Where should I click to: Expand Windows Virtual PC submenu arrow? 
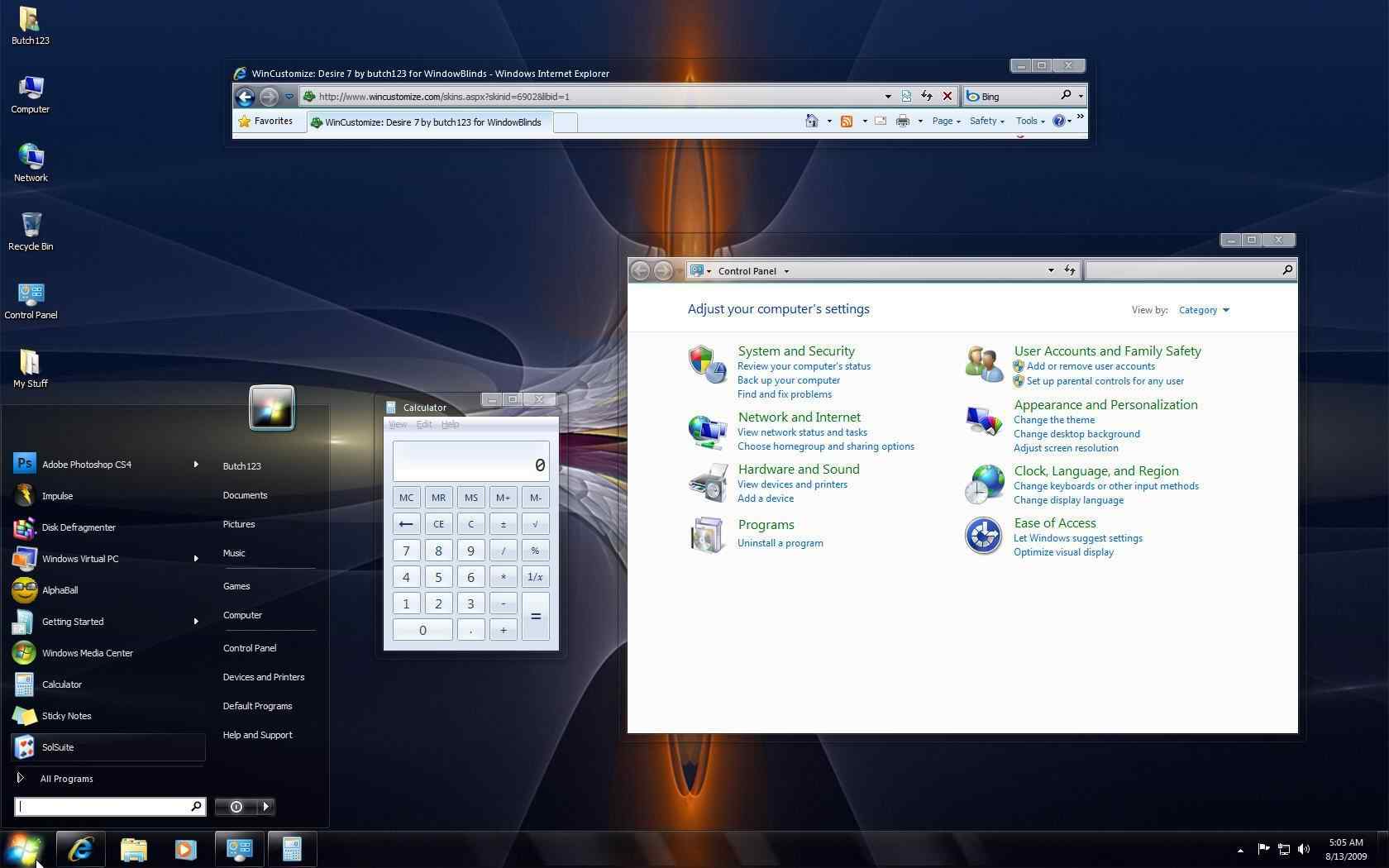tap(196, 558)
